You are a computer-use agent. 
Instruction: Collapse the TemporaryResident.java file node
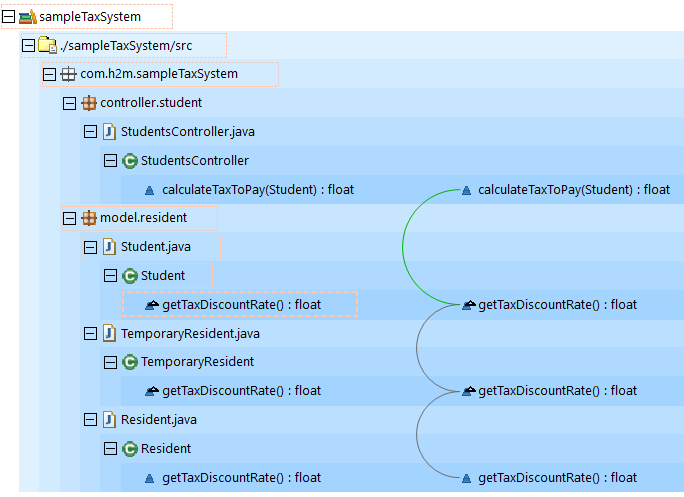tap(90, 334)
